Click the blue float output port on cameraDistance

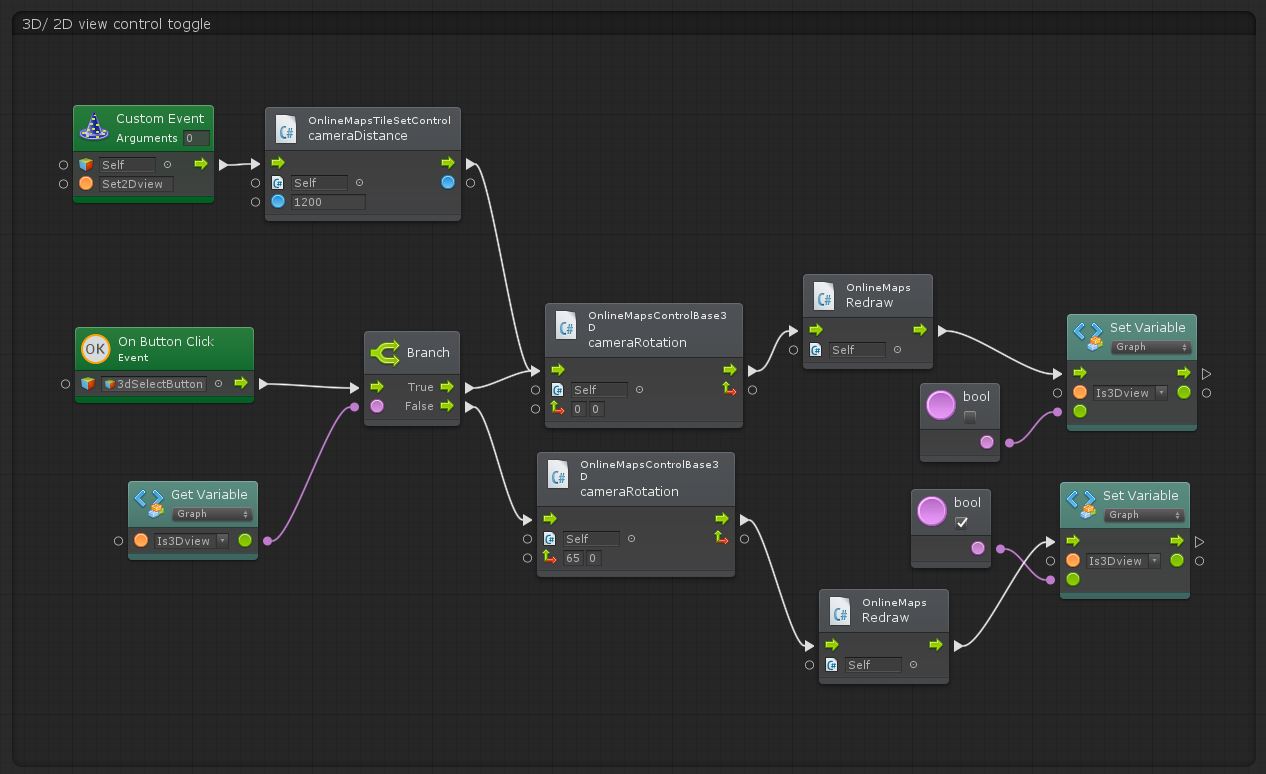point(448,182)
